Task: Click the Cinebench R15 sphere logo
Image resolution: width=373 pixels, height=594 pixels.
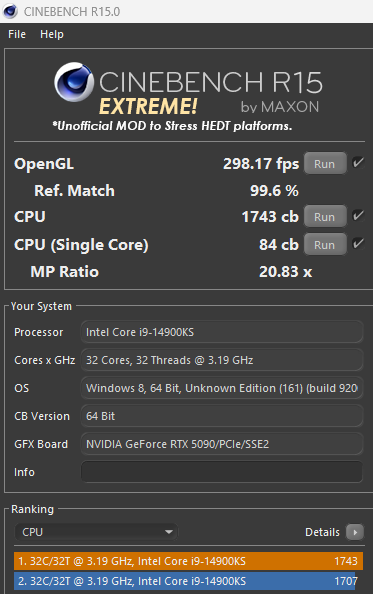Action: point(73,82)
